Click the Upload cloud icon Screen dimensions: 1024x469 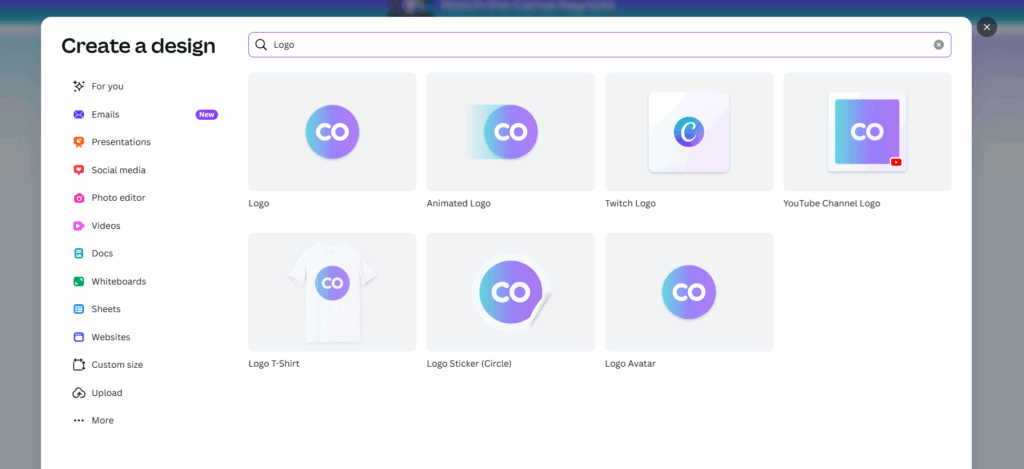79,393
